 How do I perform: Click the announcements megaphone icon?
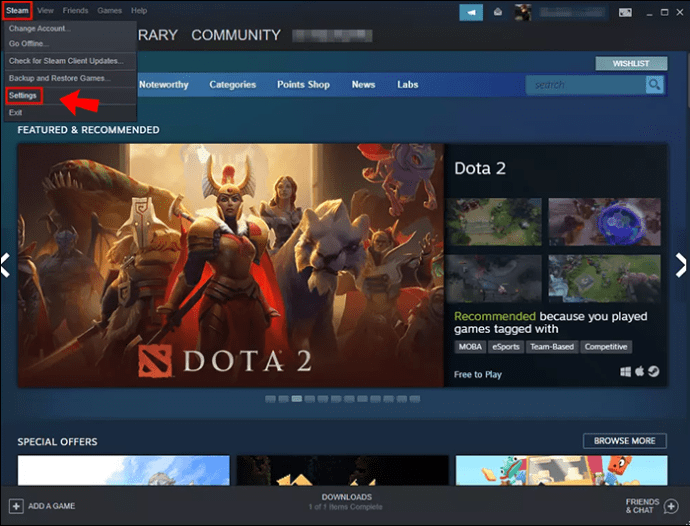coord(471,12)
